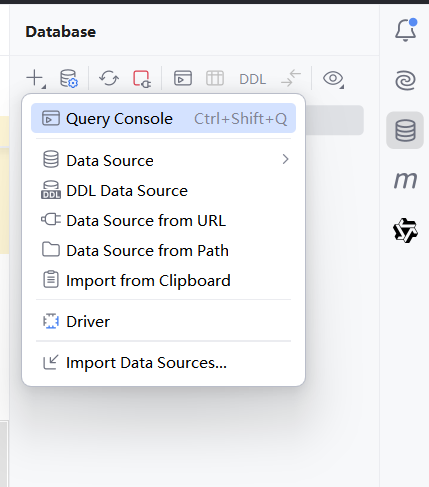The width and height of the screenshot is (429, 487).
Task: Open the eye View Options dropdown
Action: coord(333,79)
